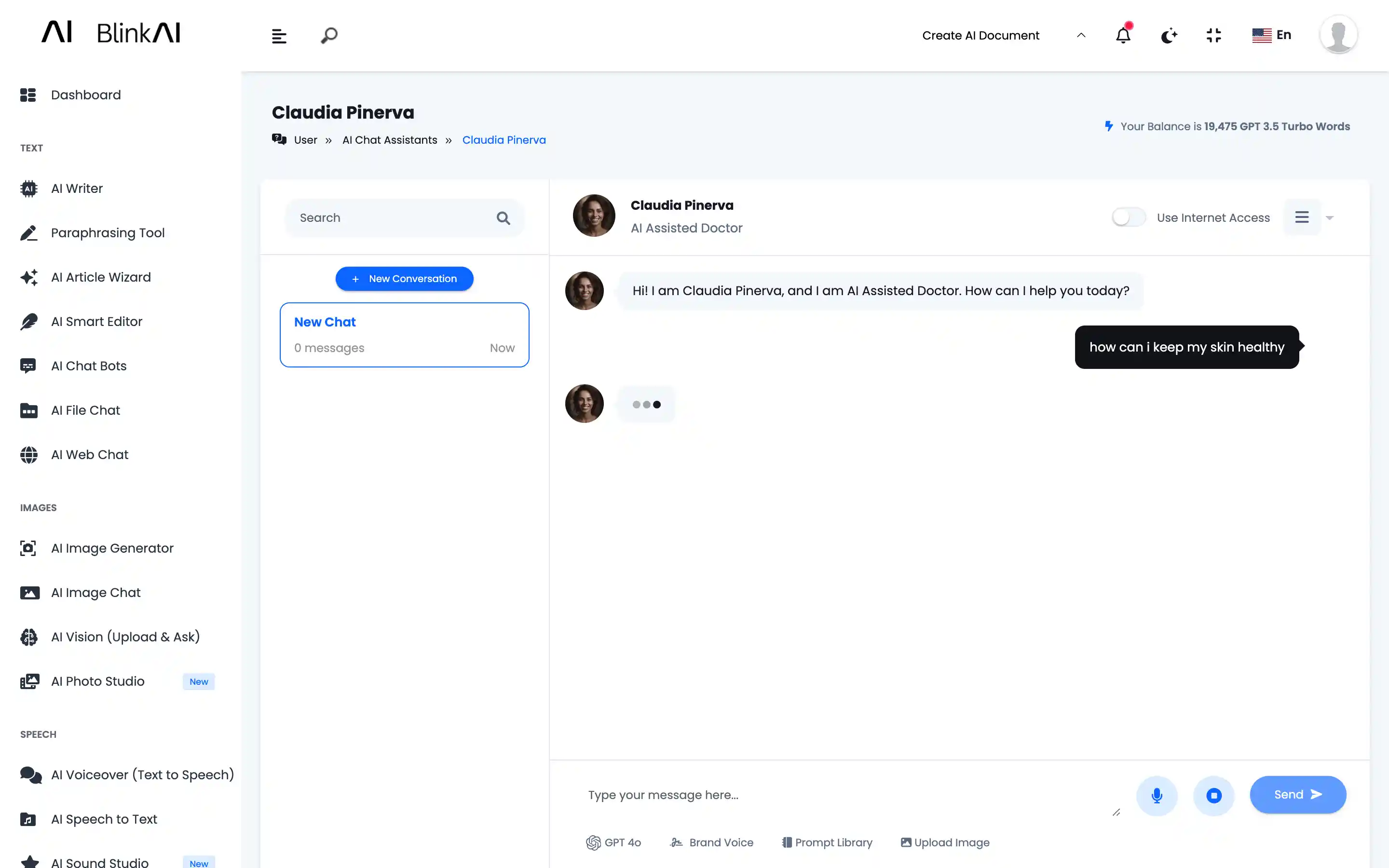Expand Create AI Document chevron
The width and height of the screenshot is (1389, 868).
click(1081, 36)
